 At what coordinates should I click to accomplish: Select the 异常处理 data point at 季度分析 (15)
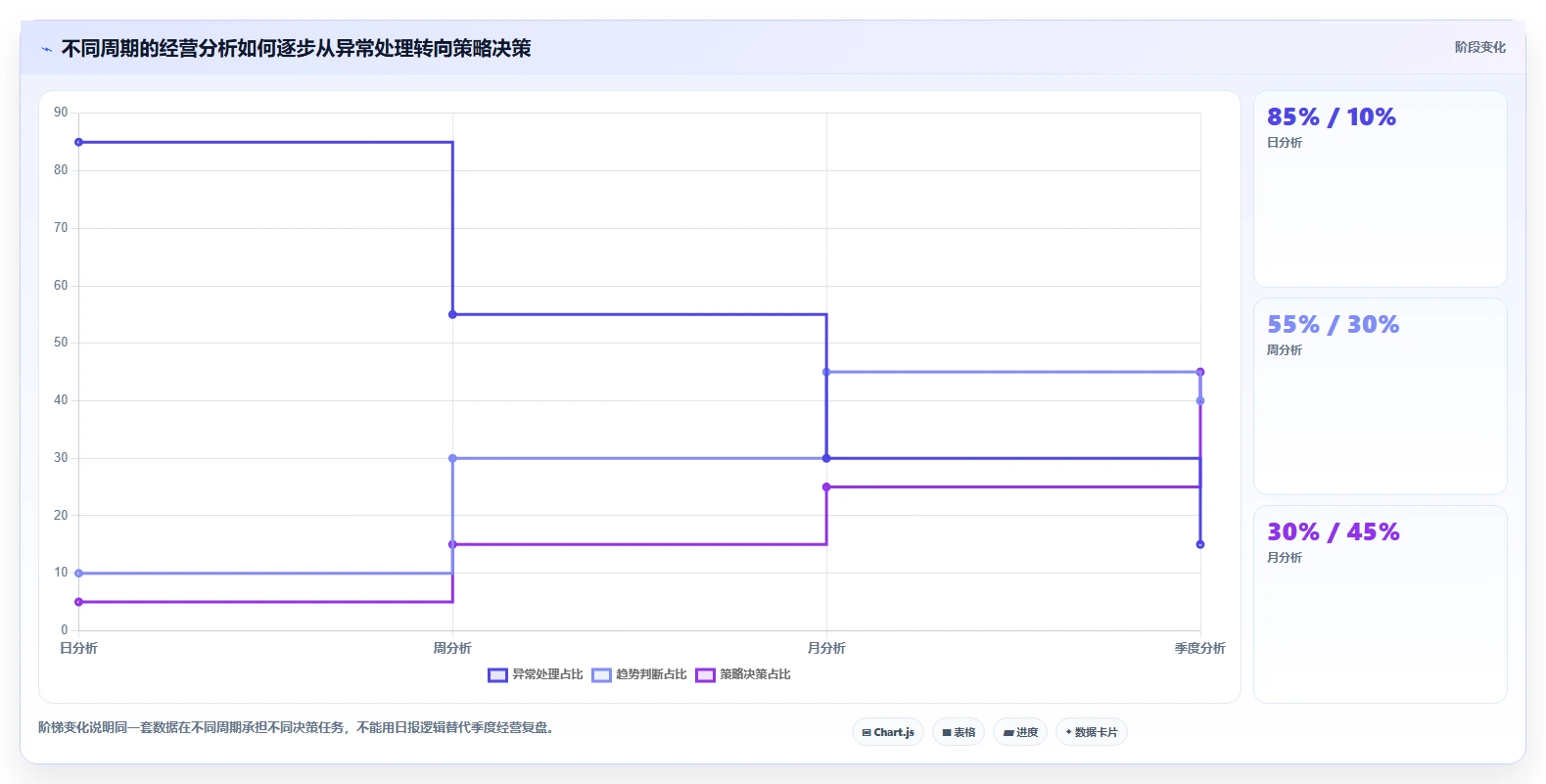1200,544
